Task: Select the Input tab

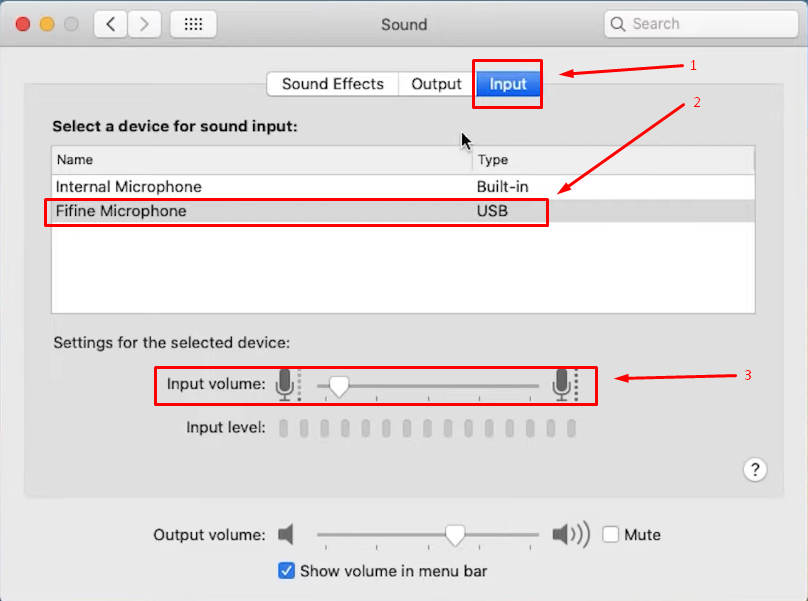Action: [x=508, y=84]
